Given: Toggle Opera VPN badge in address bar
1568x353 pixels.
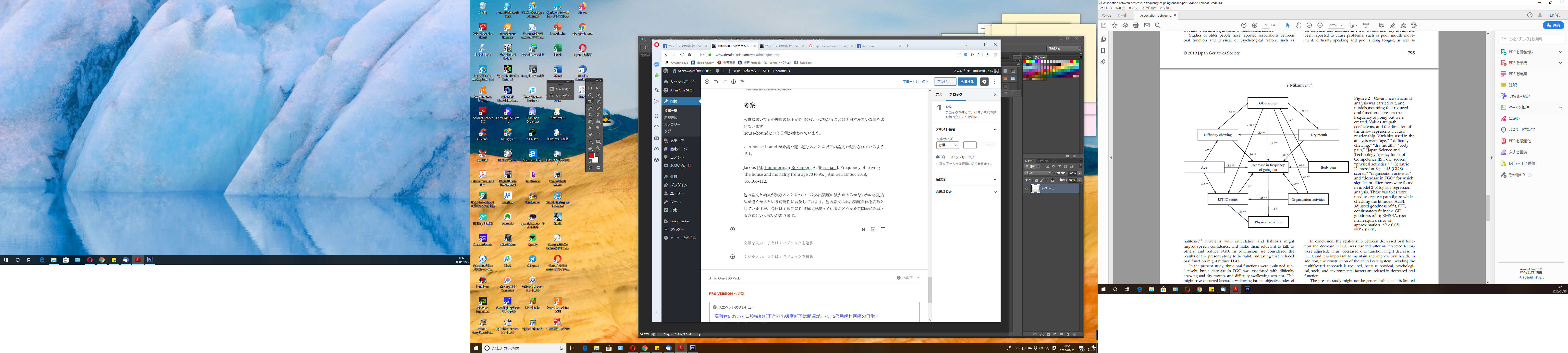Looking at the screenshot, I should point(703,55).
